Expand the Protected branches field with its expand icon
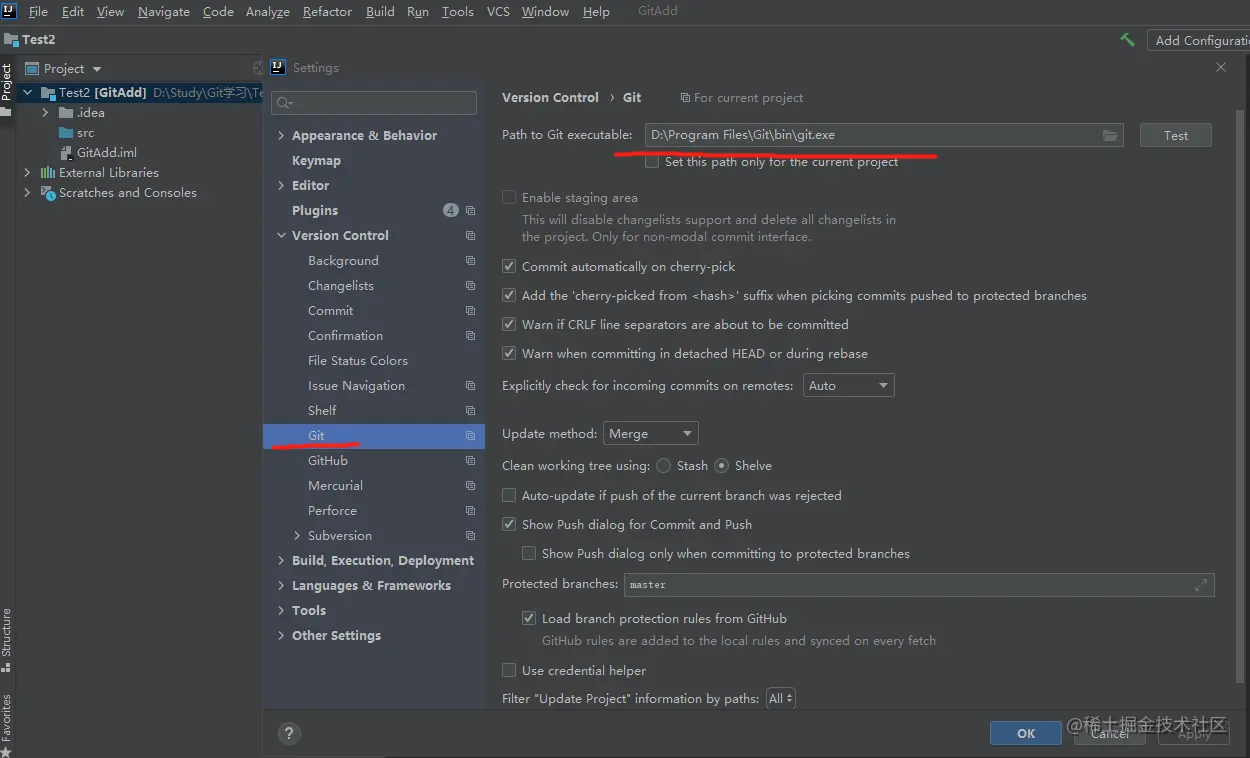 tap(1201, 585)
